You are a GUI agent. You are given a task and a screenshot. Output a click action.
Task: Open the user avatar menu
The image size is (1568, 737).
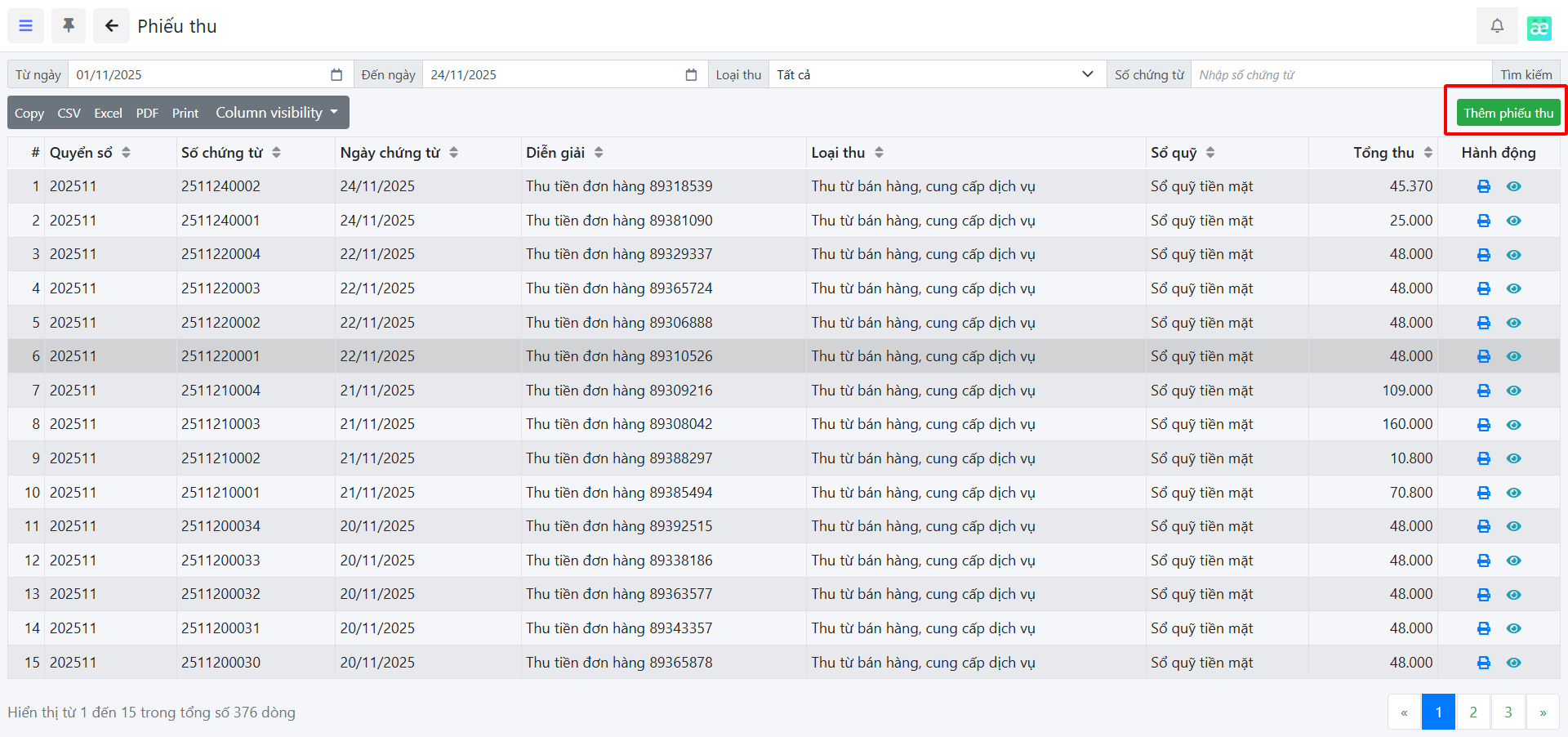tap(1539, 28)
